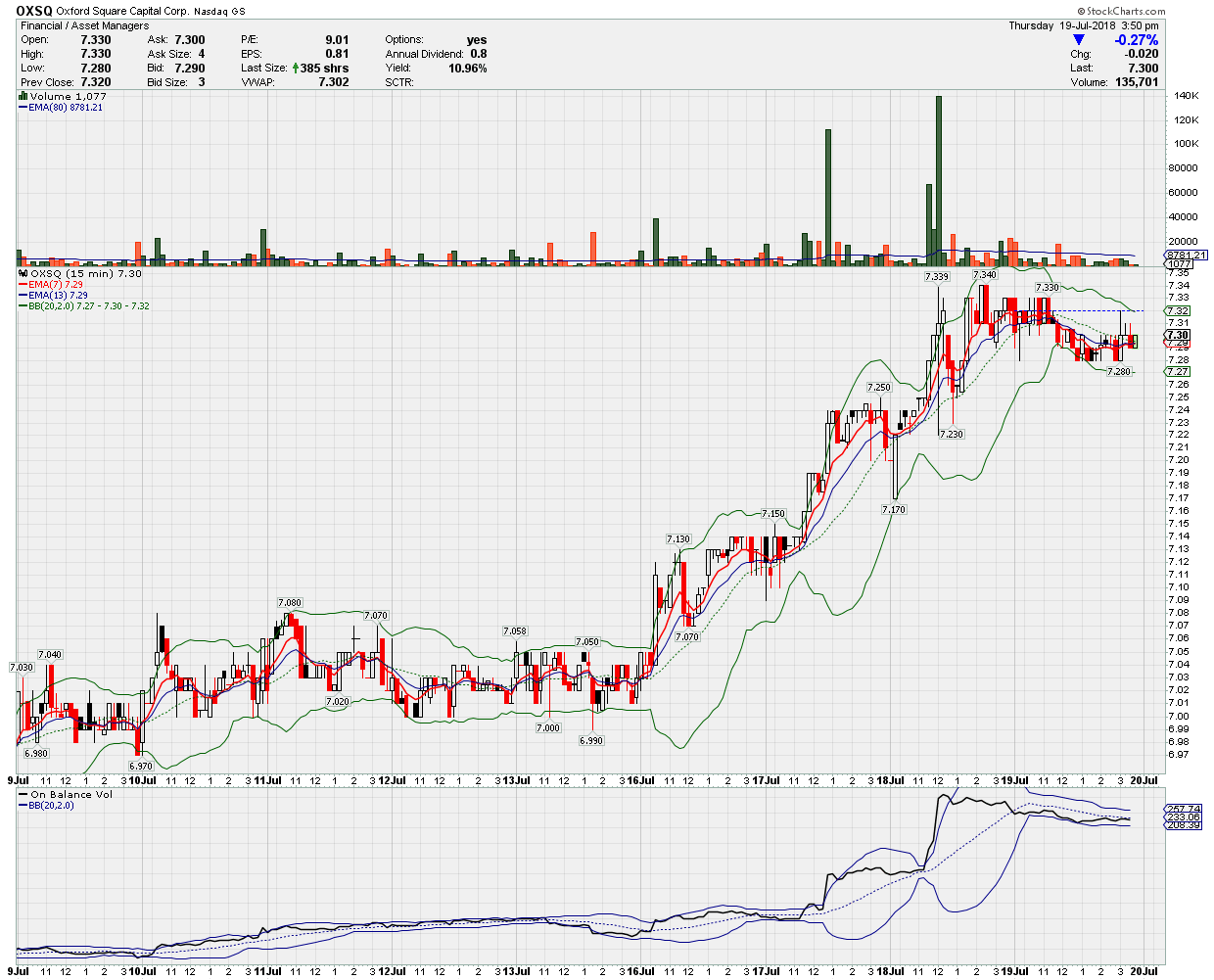Click the 7.080 price label
The height and width of the screenshot is (980, 1214).
290,603
